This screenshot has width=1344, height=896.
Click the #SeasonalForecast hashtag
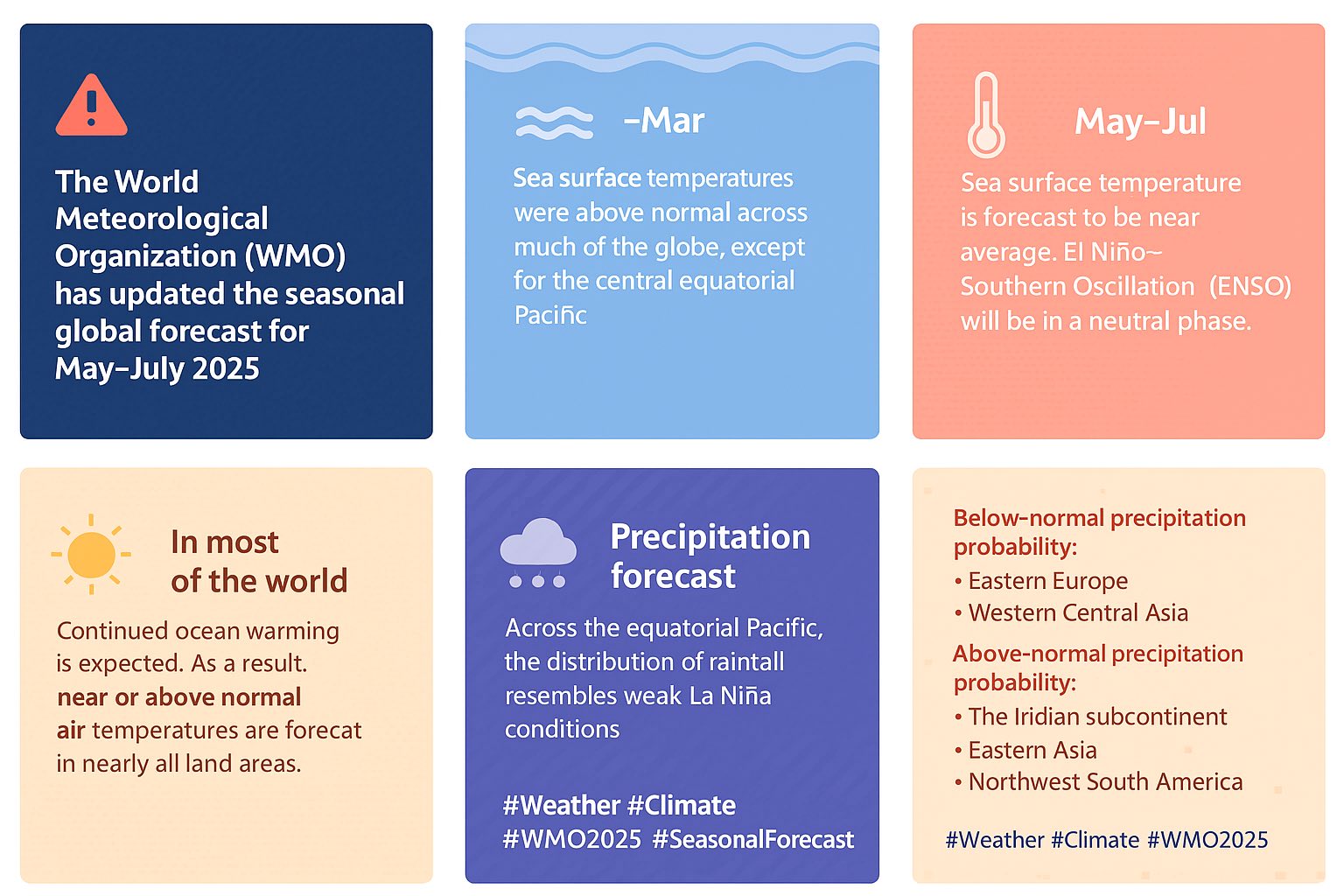click(753, 839)
